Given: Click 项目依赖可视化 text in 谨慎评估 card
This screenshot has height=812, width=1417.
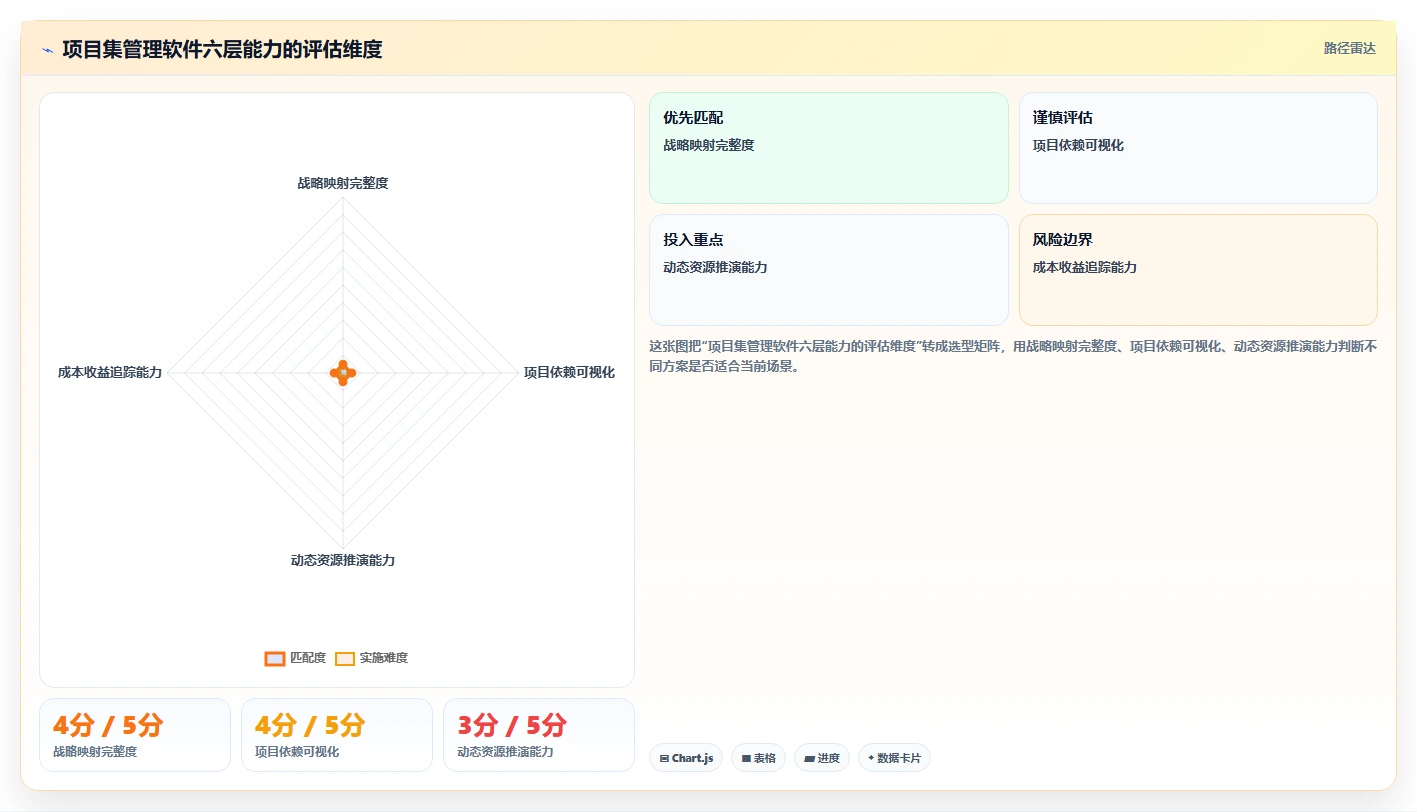Looking at the screenshot, I should (x=1079, y=145).
